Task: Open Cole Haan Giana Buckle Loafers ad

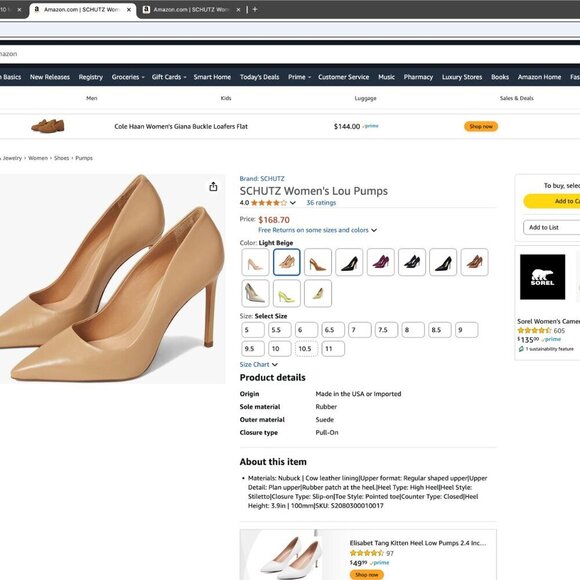Action: tap(181, 127)
